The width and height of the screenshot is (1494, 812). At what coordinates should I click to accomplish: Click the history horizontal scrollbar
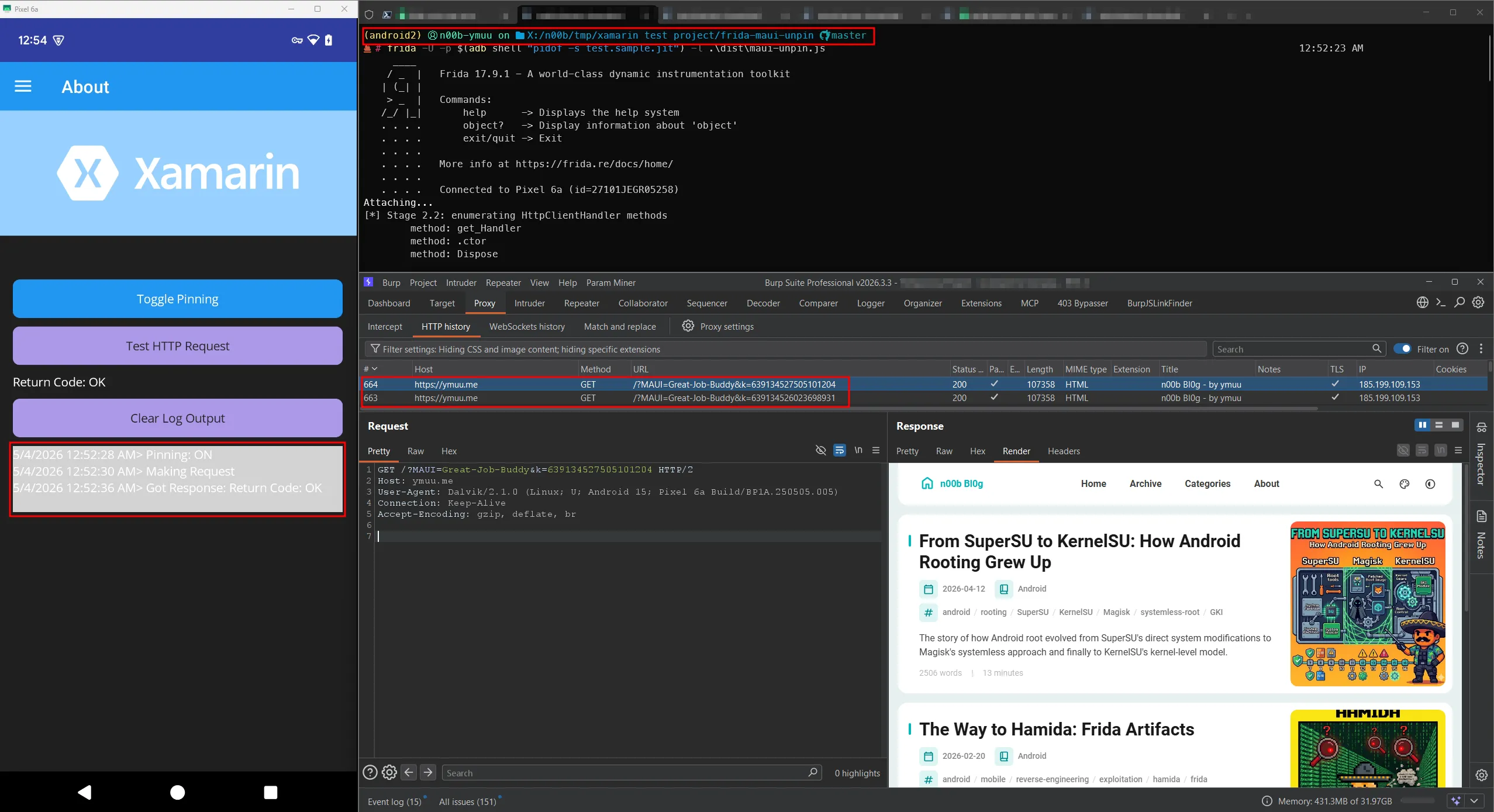click(x=839, y=408)
